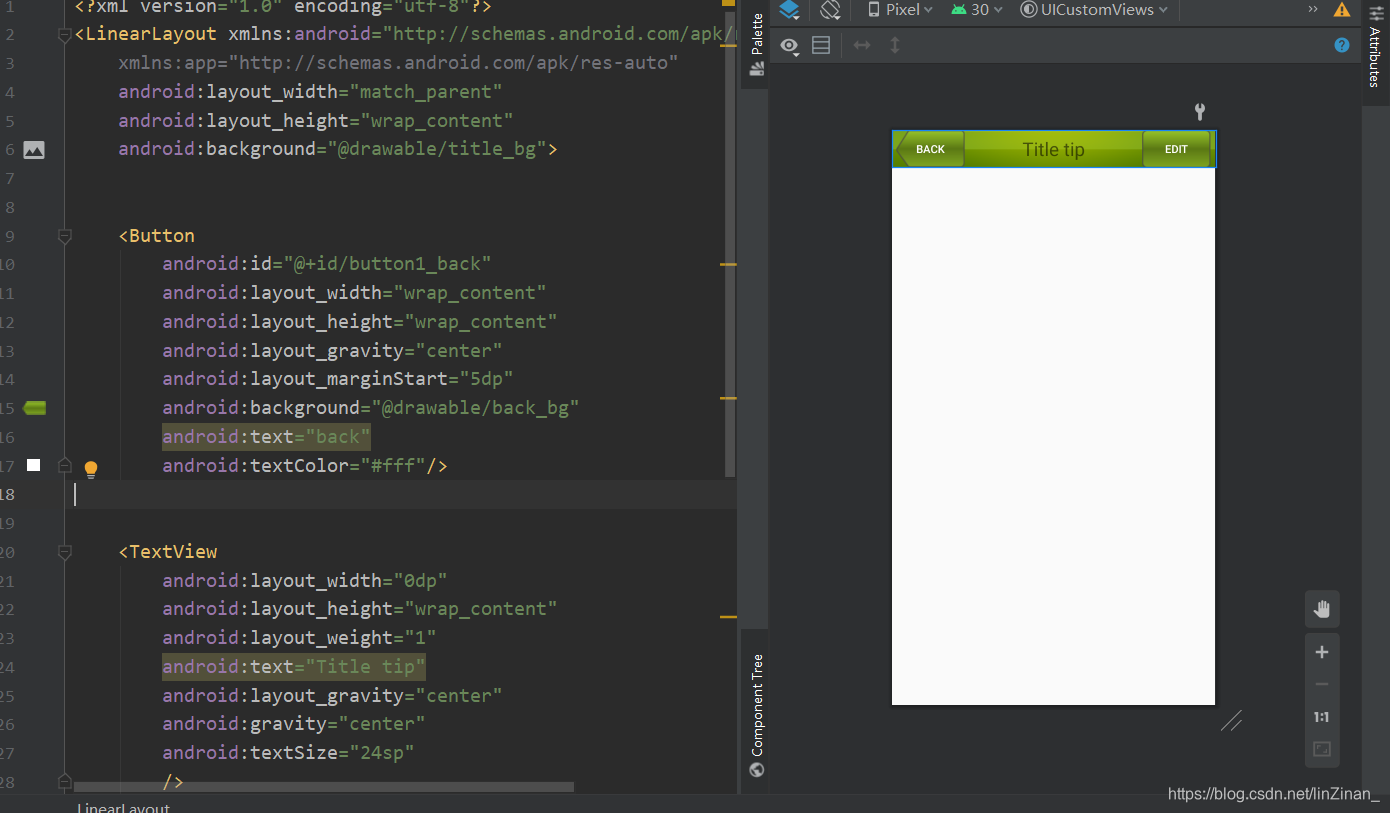Show more toolbar options with the chevron
Image resolution: width=1390 pixels, height=813 pixels.
pyautogui.click(x=1313, y=9)
